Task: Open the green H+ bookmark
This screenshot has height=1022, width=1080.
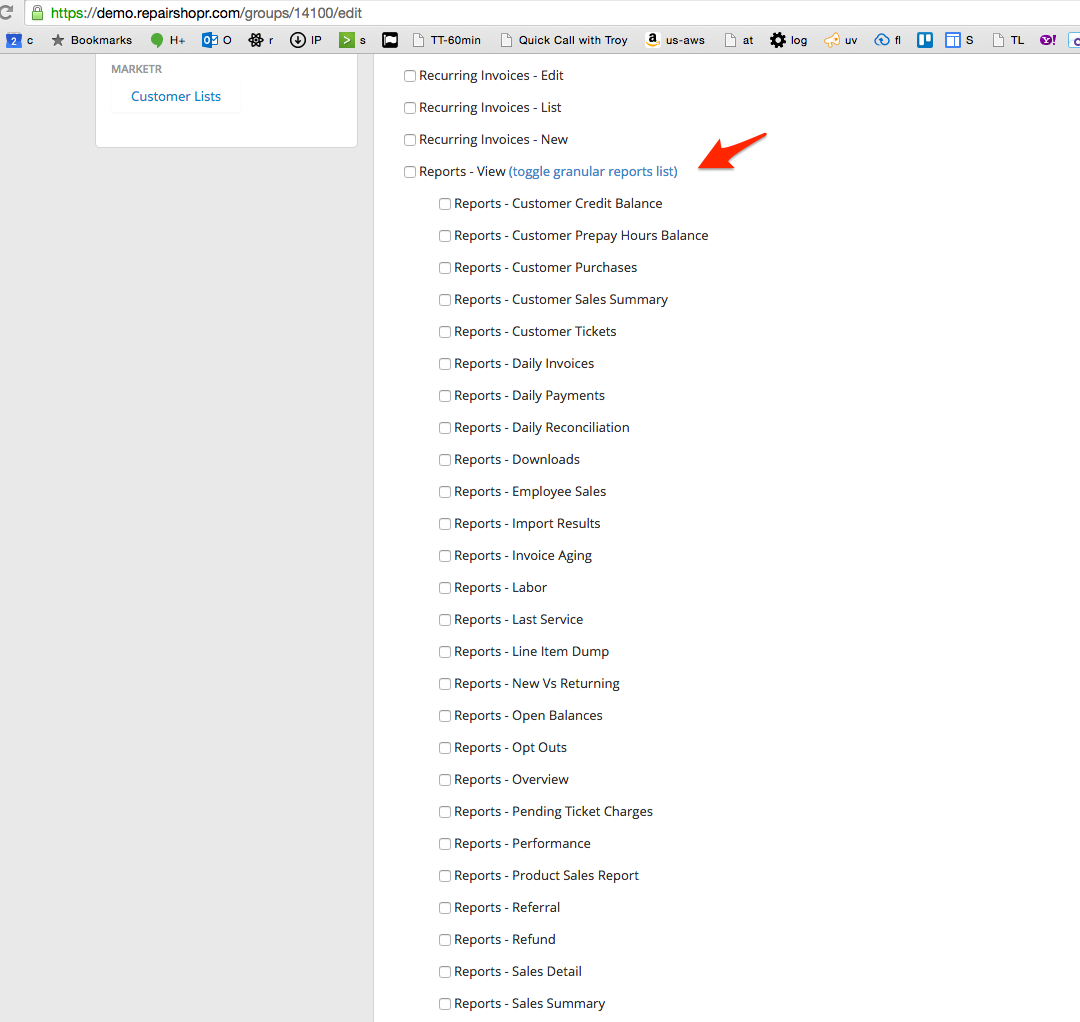Action: [x=167, y=40]
